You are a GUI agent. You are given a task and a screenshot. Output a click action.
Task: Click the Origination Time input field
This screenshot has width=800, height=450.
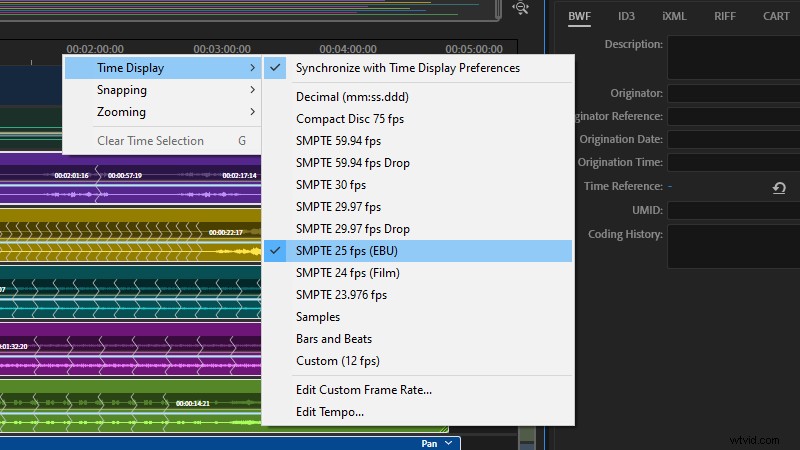(x=734, y=162)
